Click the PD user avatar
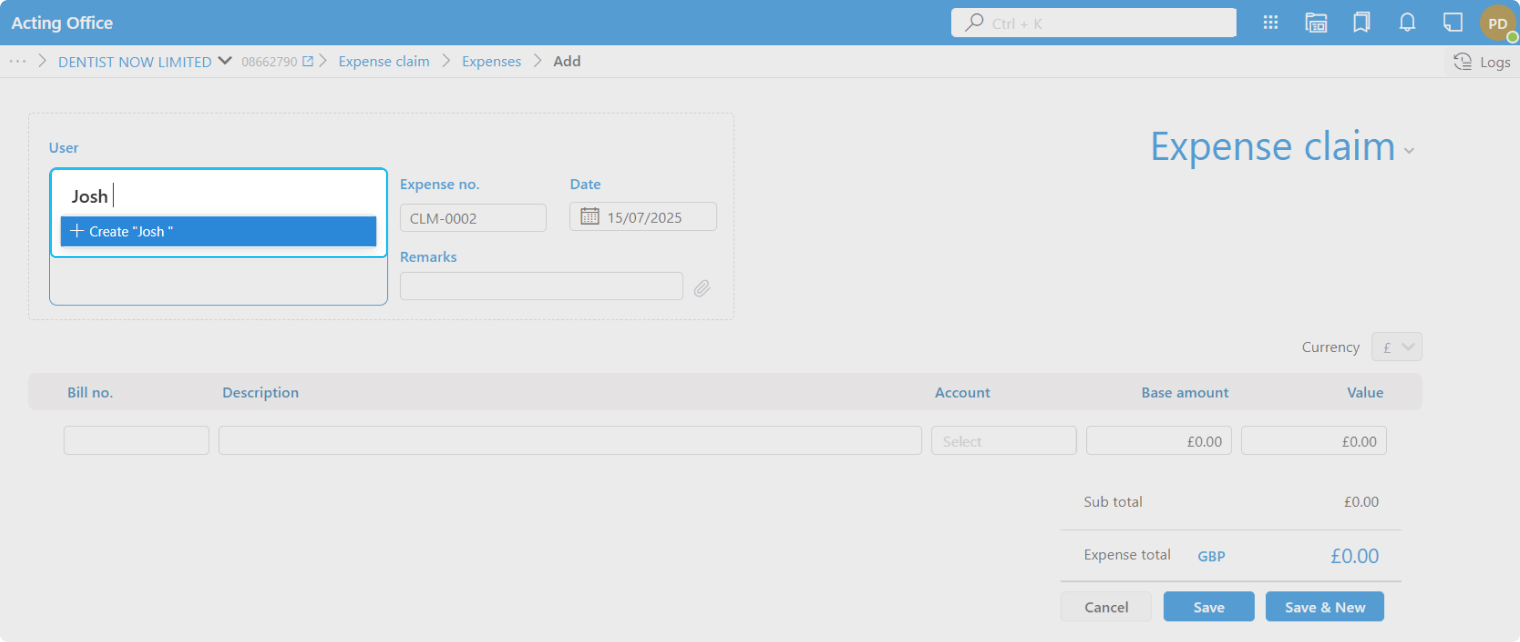 coord(1498,23)
